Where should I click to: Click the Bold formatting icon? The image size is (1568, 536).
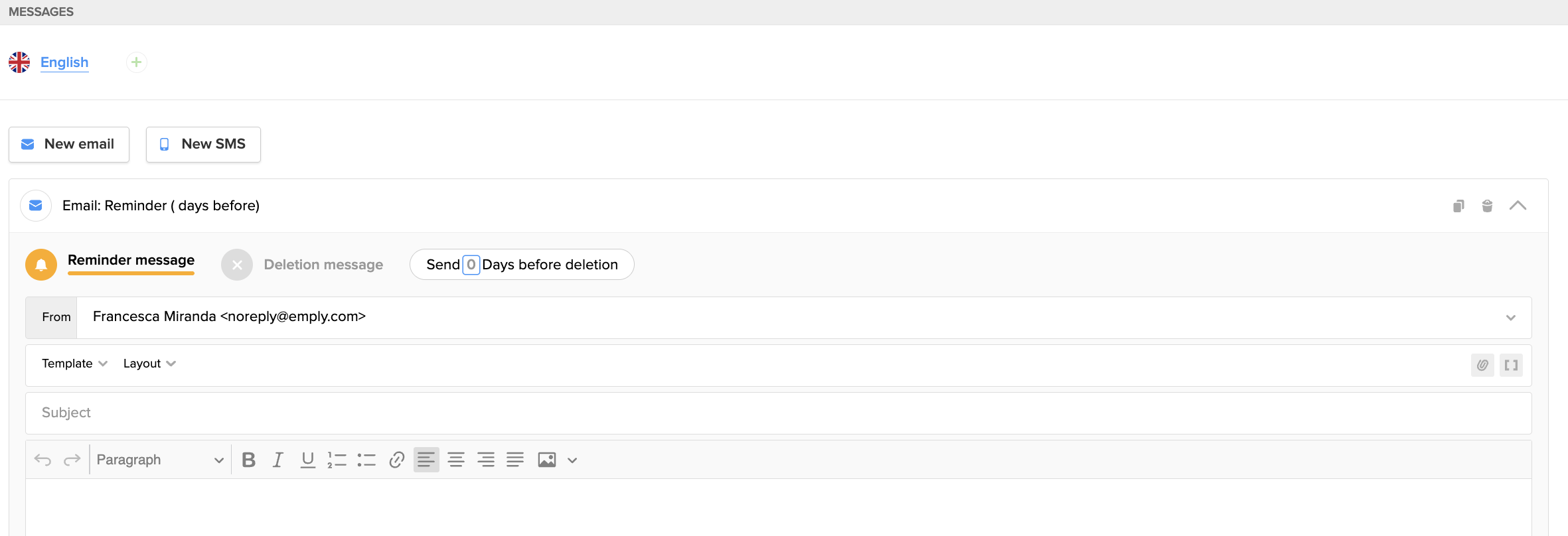pos(249,460)
